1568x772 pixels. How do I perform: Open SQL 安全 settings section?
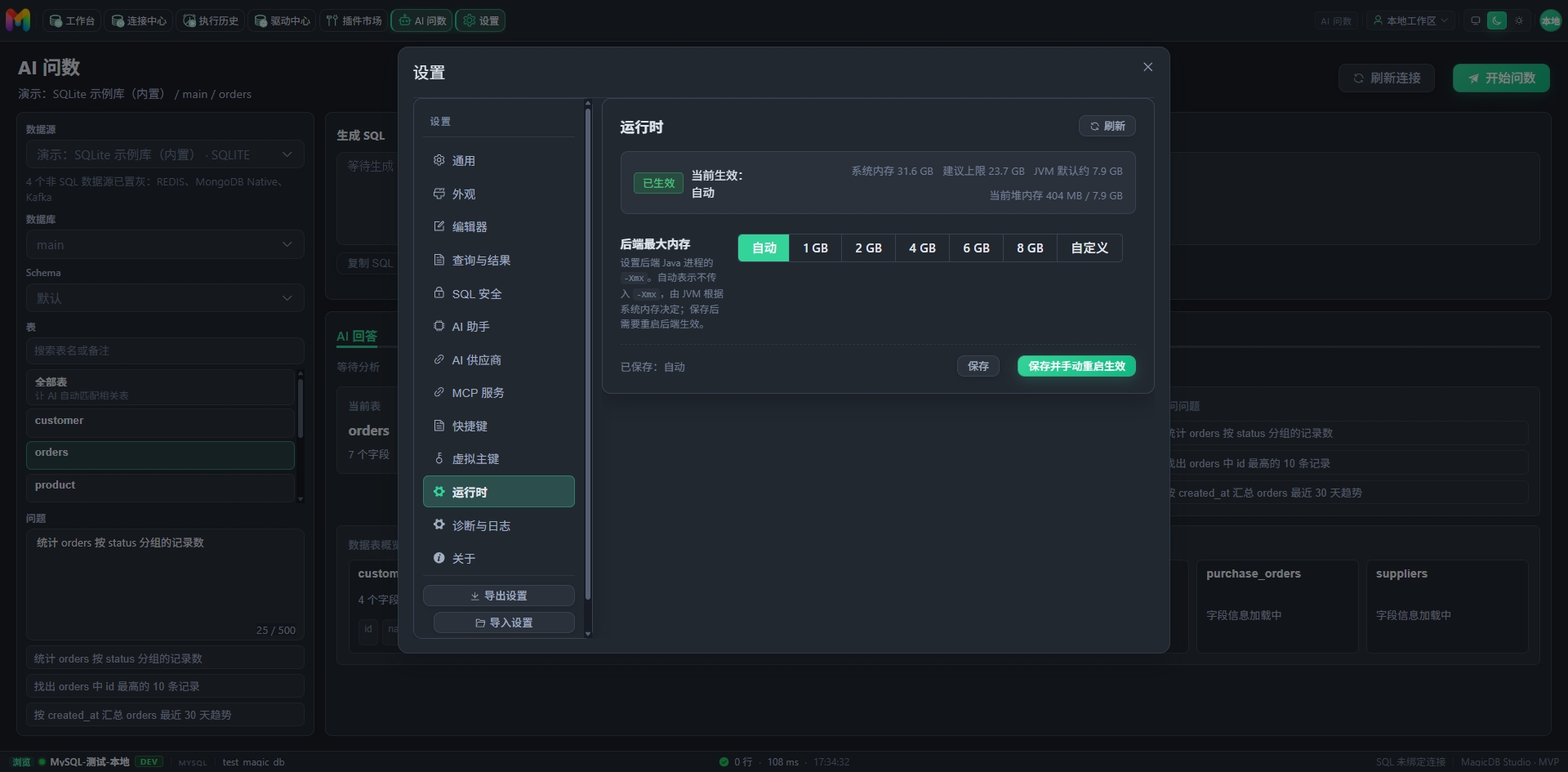498,293
